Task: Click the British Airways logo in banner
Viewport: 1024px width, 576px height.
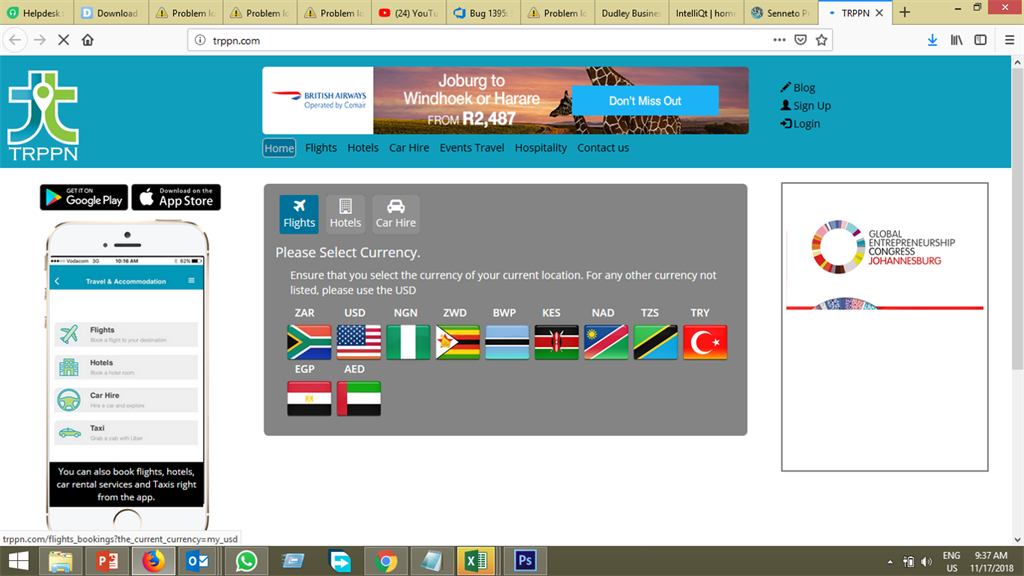Action: coord(318,101)
